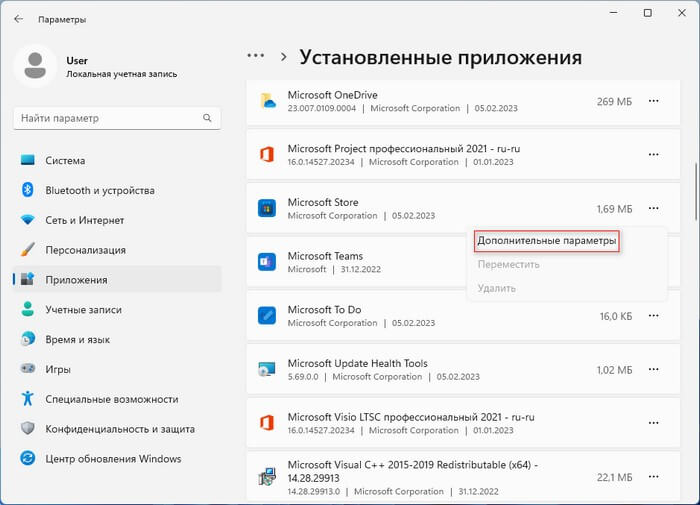The width and height of the screenshot is (700, 505).
Task: Open the options menu for Microsoft OneDrive
Action: [x=654, y=101]
